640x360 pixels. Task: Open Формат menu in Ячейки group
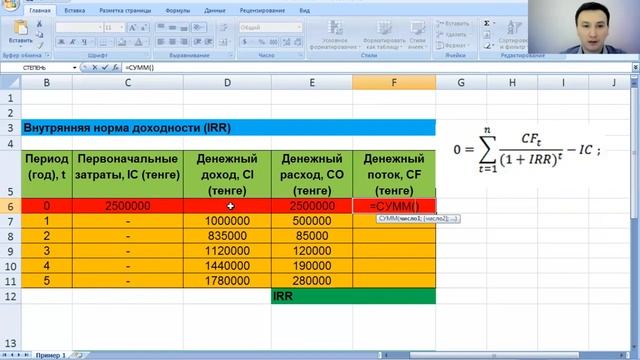452,45
